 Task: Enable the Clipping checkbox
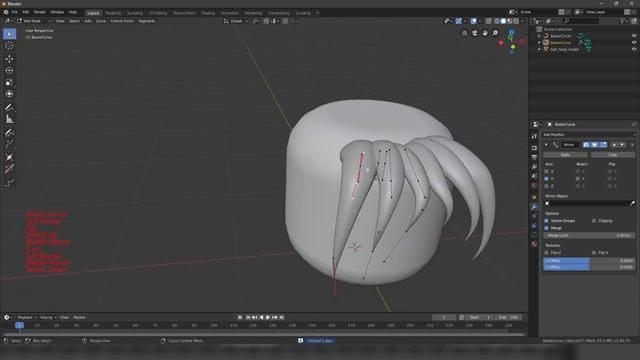pyautogui.click(x=594, y=221)
